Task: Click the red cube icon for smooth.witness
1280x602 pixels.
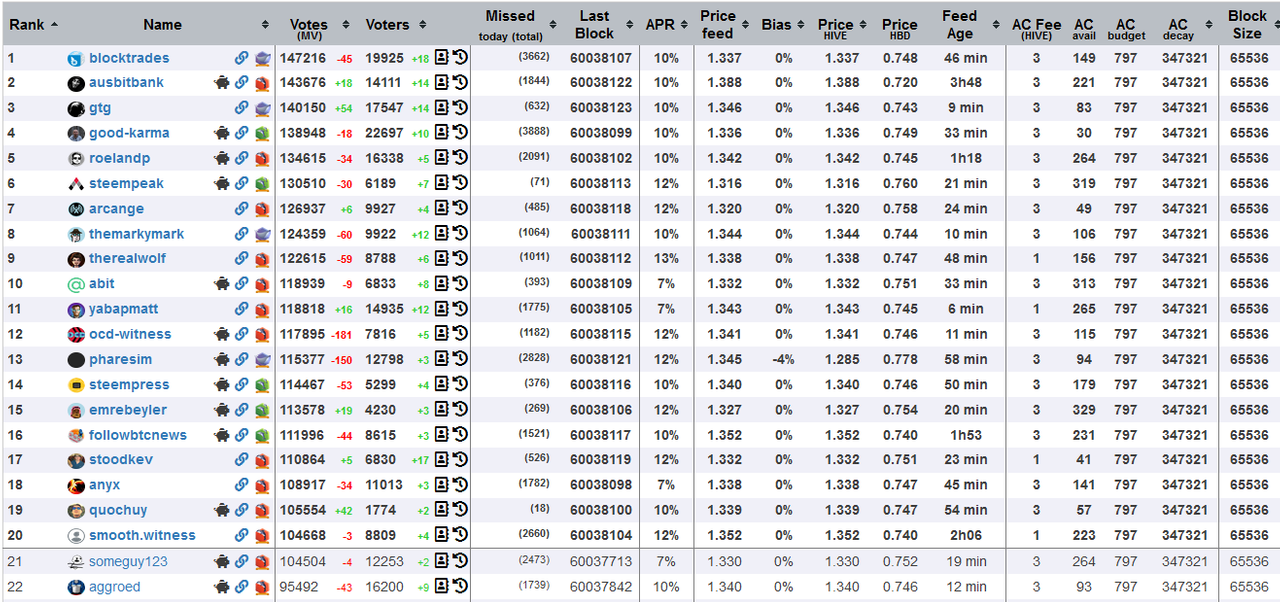Action: click(x=262, y=535)
